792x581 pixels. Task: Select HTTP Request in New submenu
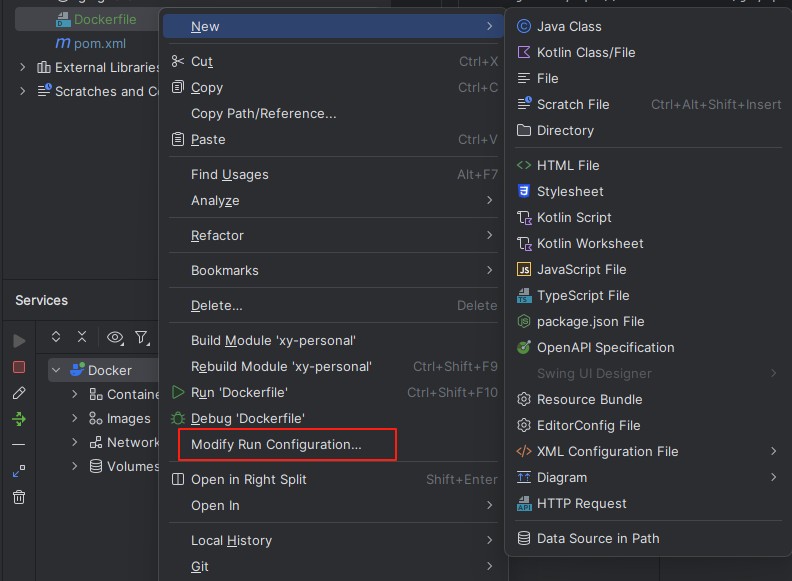[x=581, y=503]
